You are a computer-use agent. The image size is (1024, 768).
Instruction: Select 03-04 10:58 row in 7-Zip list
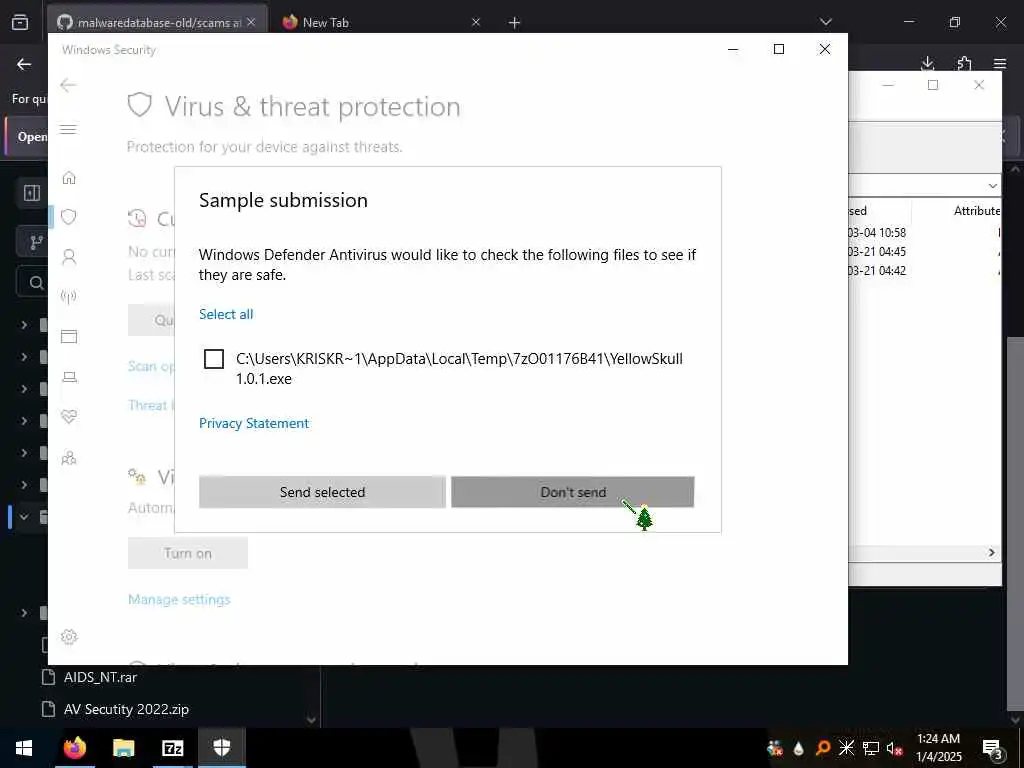point(925,232)
